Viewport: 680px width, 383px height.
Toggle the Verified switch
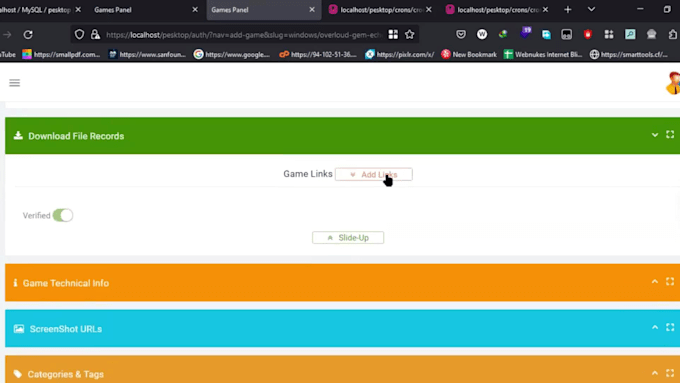pos(63,215)
